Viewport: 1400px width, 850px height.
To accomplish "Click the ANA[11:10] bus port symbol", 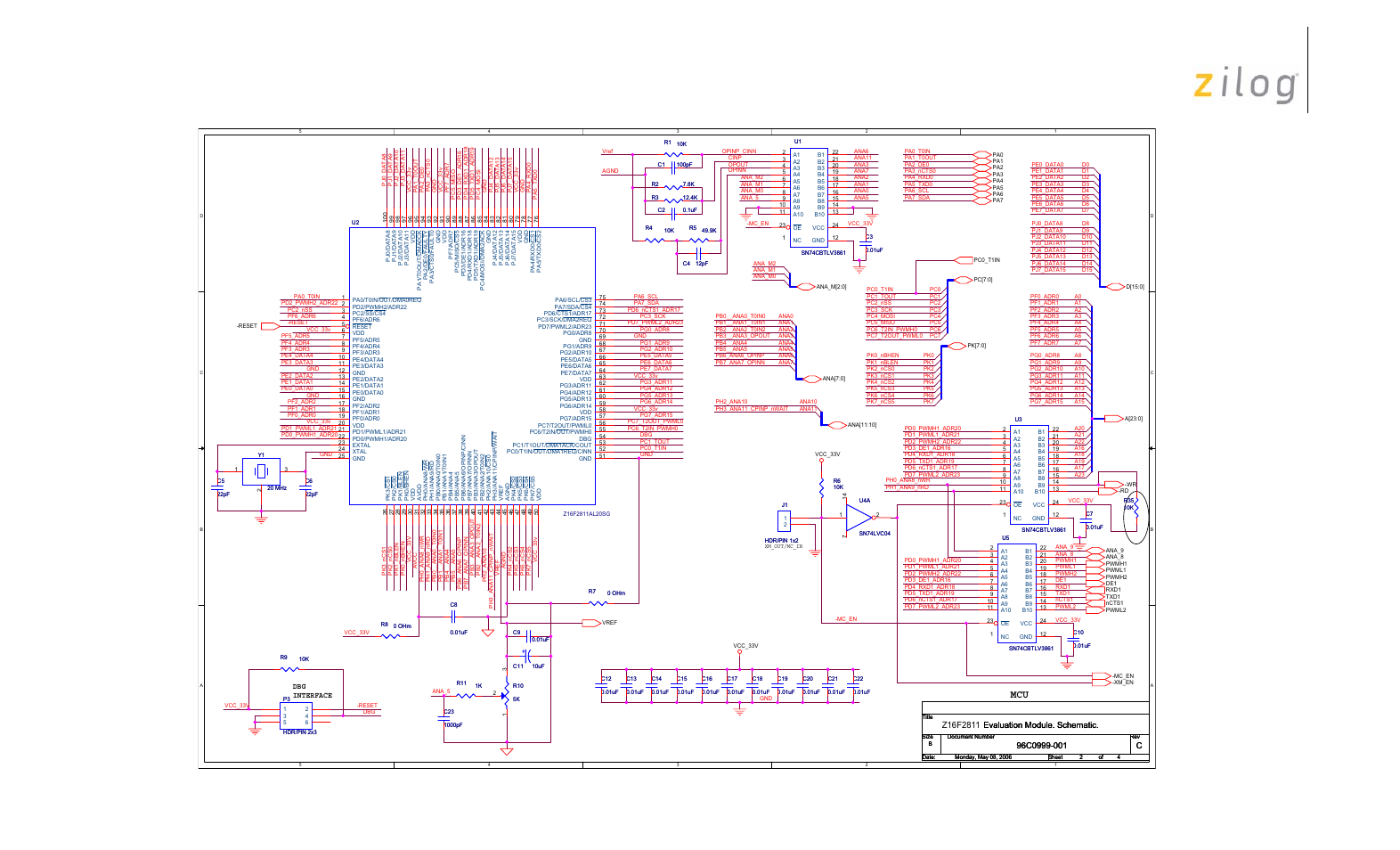I will (837, 425).
